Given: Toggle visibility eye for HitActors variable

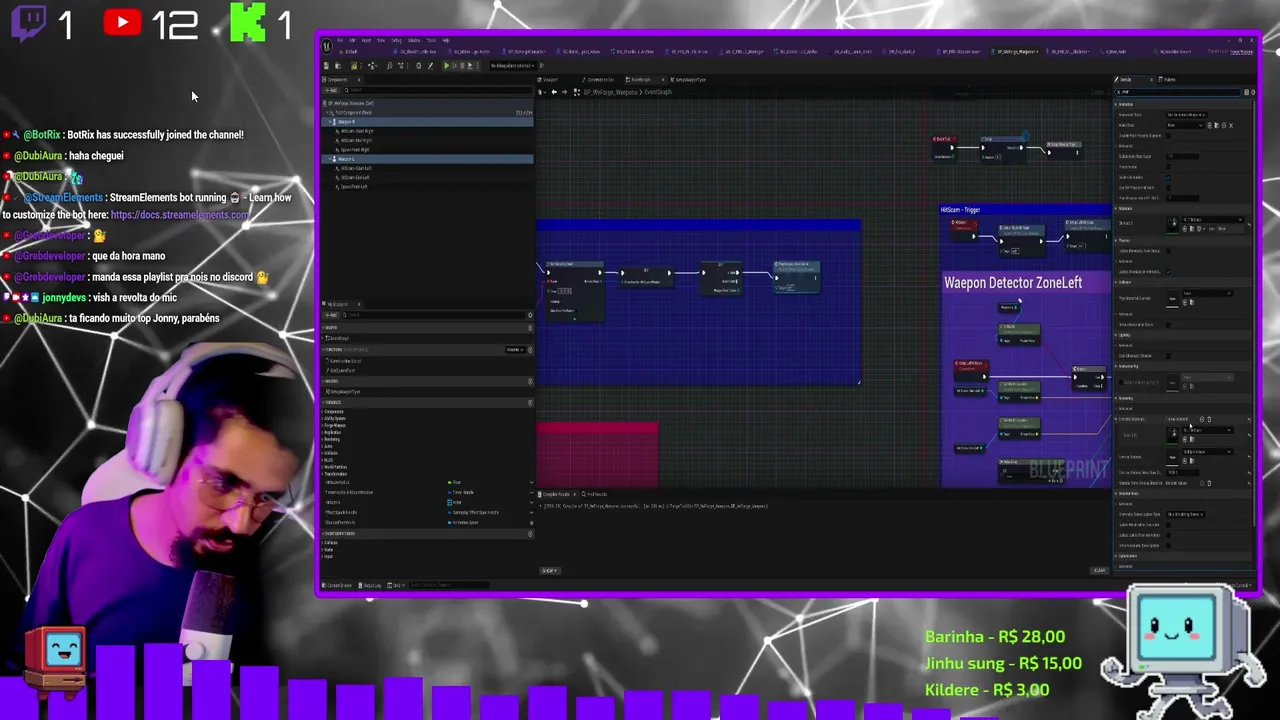Looking at the screenshot, I should pyautogui.click(x=531, y=502).
